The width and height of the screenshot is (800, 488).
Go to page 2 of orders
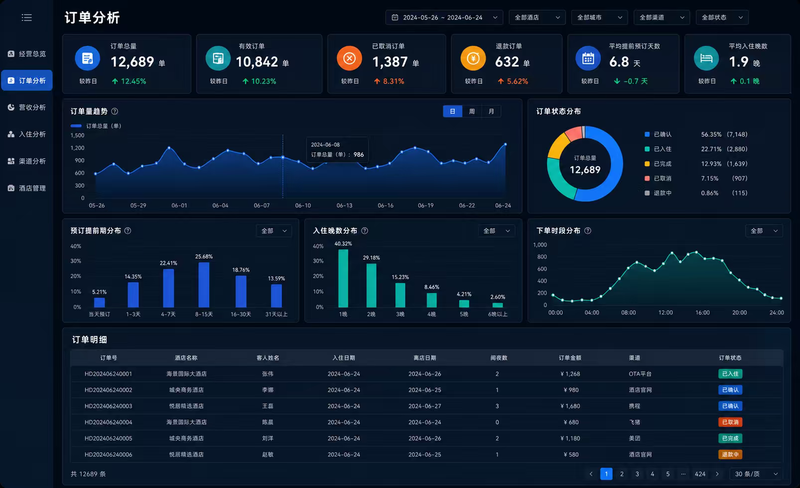pyautogui.click(x=621, y=474)
